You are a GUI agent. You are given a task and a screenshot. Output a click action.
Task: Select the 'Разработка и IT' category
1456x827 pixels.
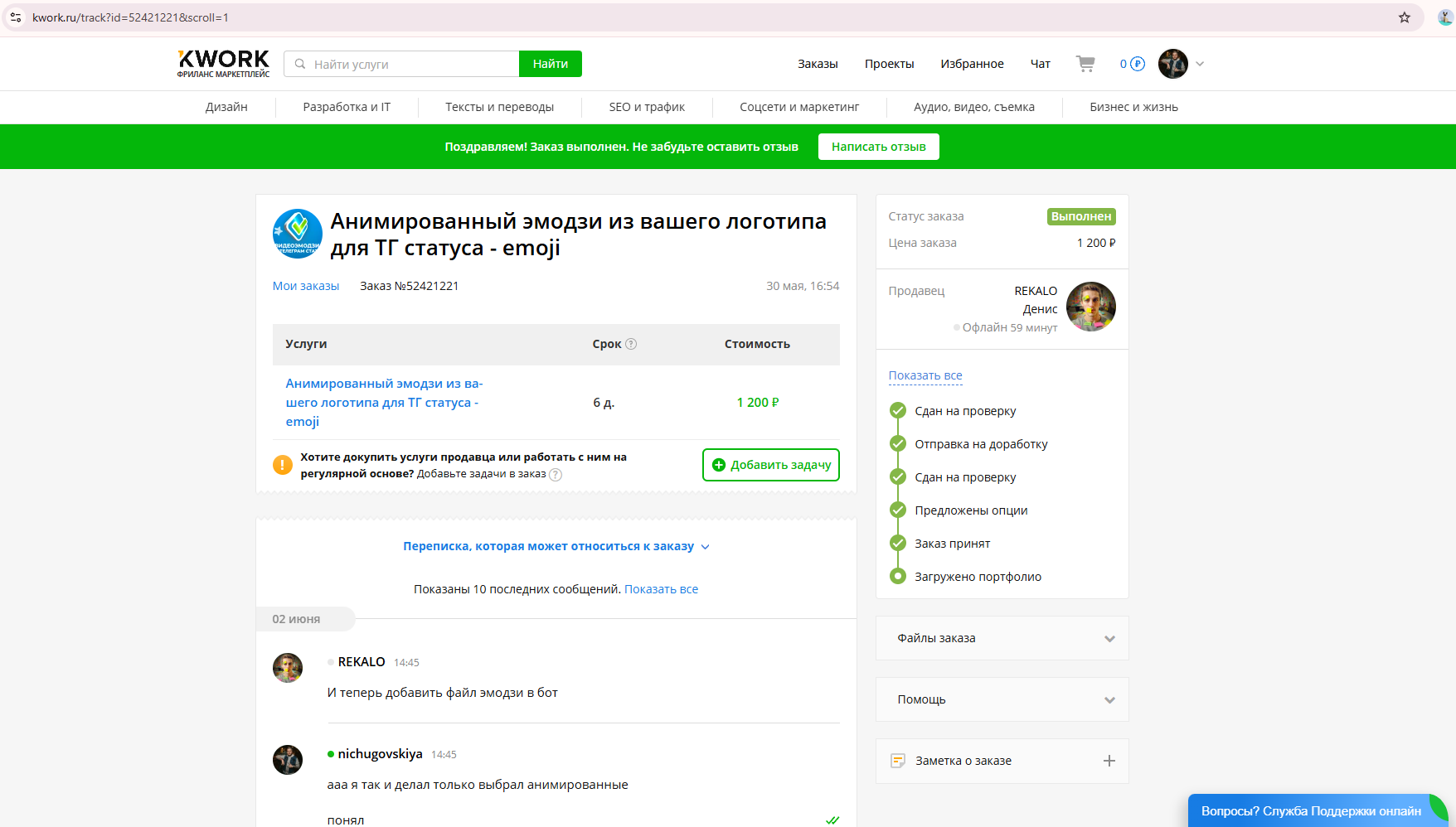point(347,107)
